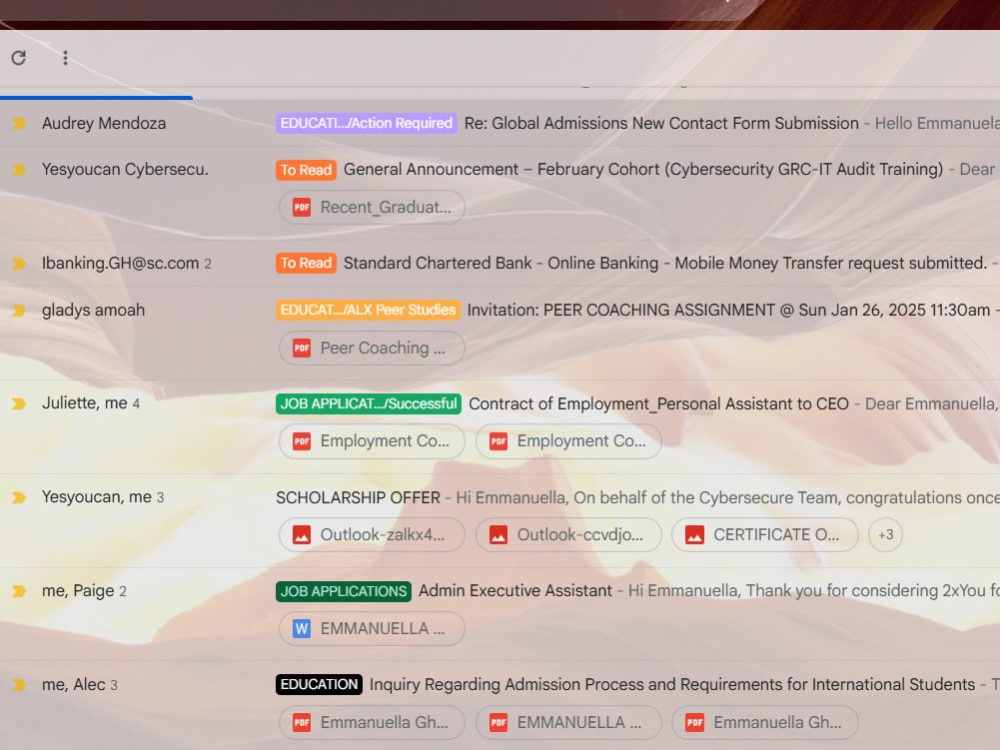Toggle importance marker for Yesyoucan, me email

pyautogui.click(x=19, y=497)
